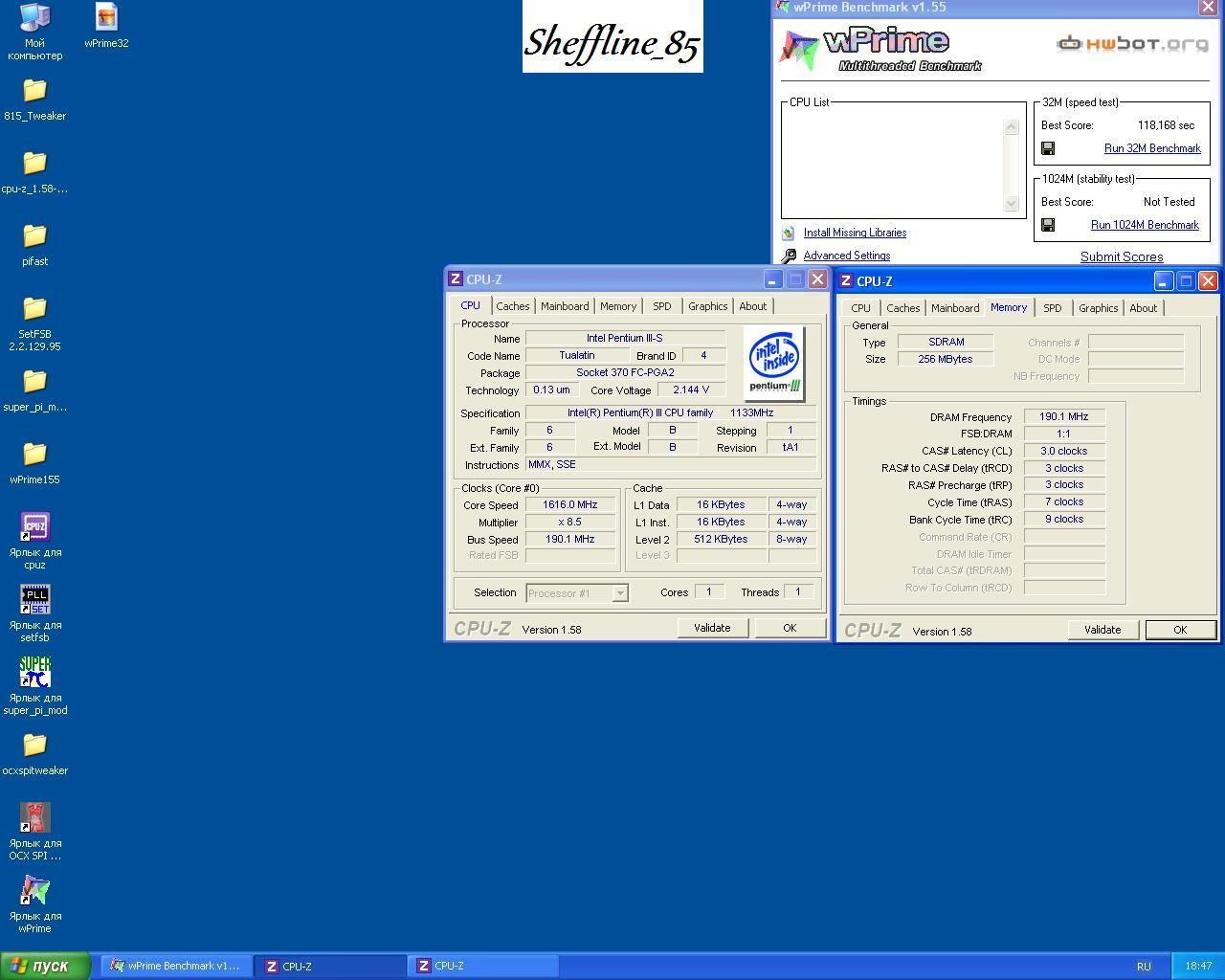Open the Start (пуск) button
The width and height of the screenshot is (1225, 980).
pos(46,966)
